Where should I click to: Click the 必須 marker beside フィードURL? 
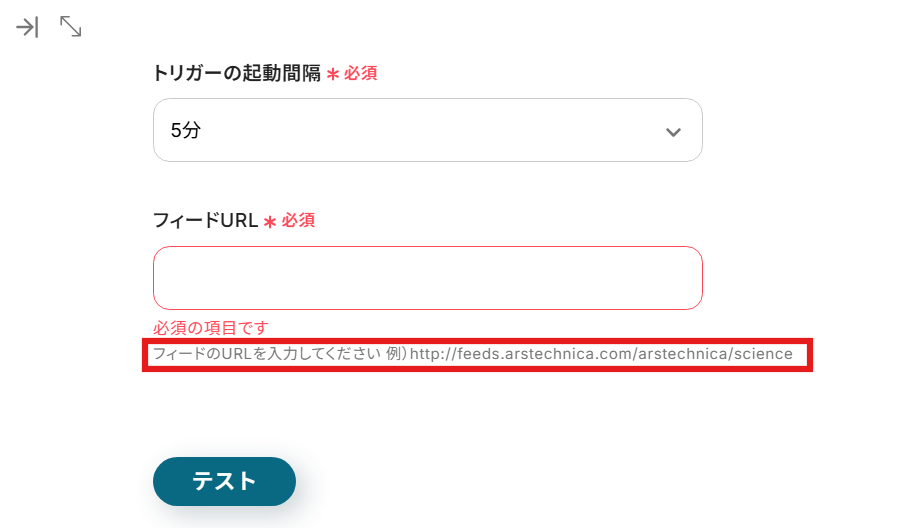point(298,221)
